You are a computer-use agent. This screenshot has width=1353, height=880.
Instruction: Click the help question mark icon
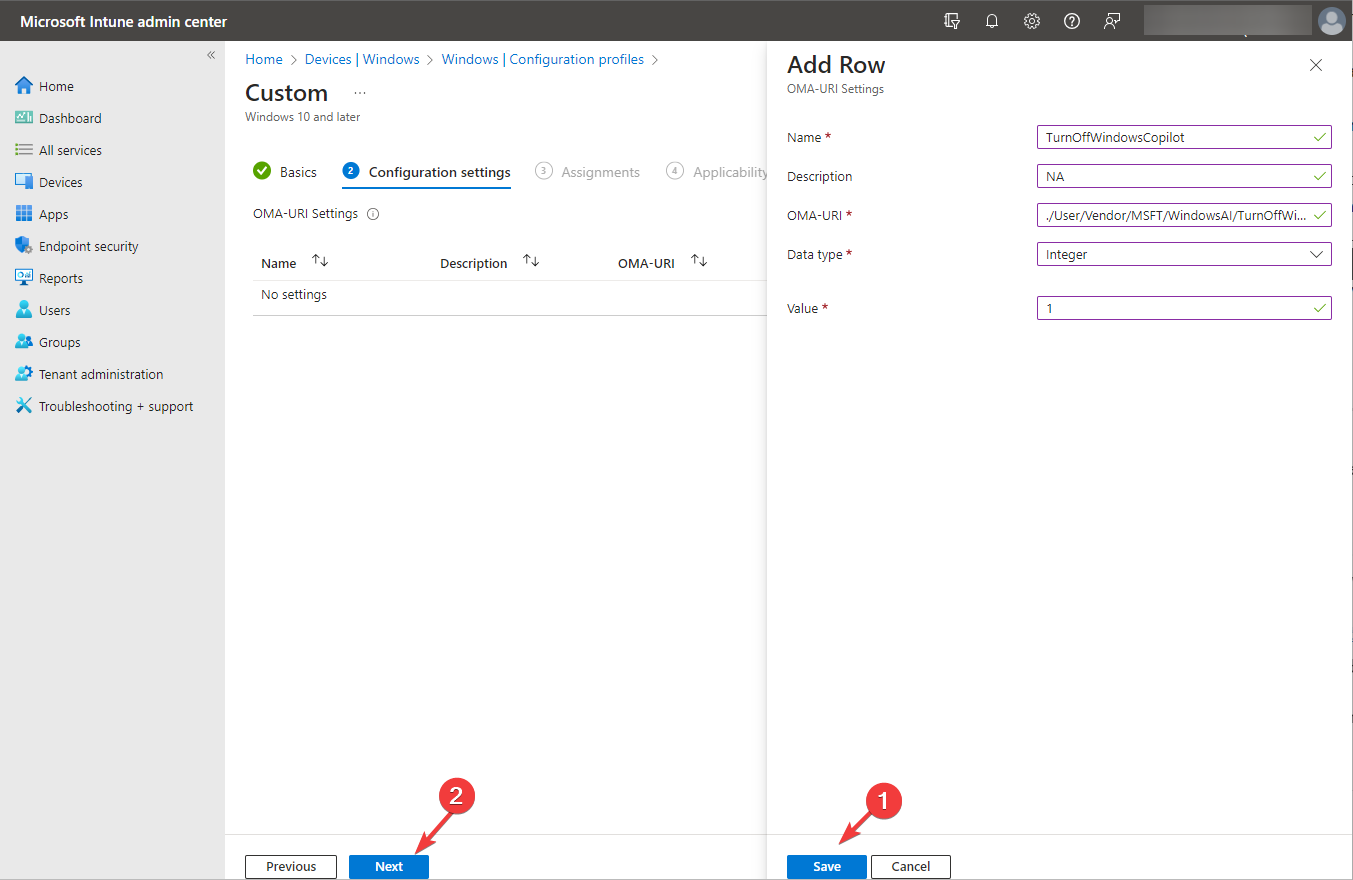click(1072, 21)
